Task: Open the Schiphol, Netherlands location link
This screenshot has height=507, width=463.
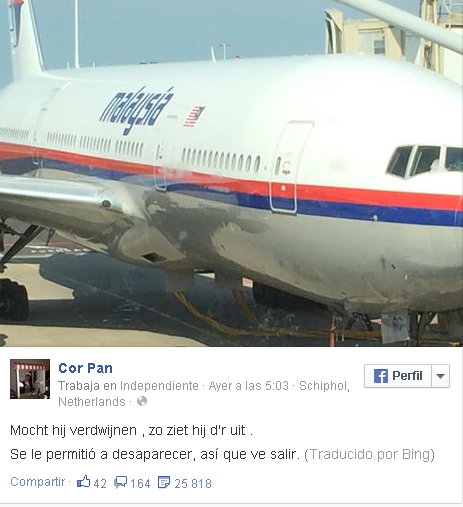Action: click(x=204, y=393)
